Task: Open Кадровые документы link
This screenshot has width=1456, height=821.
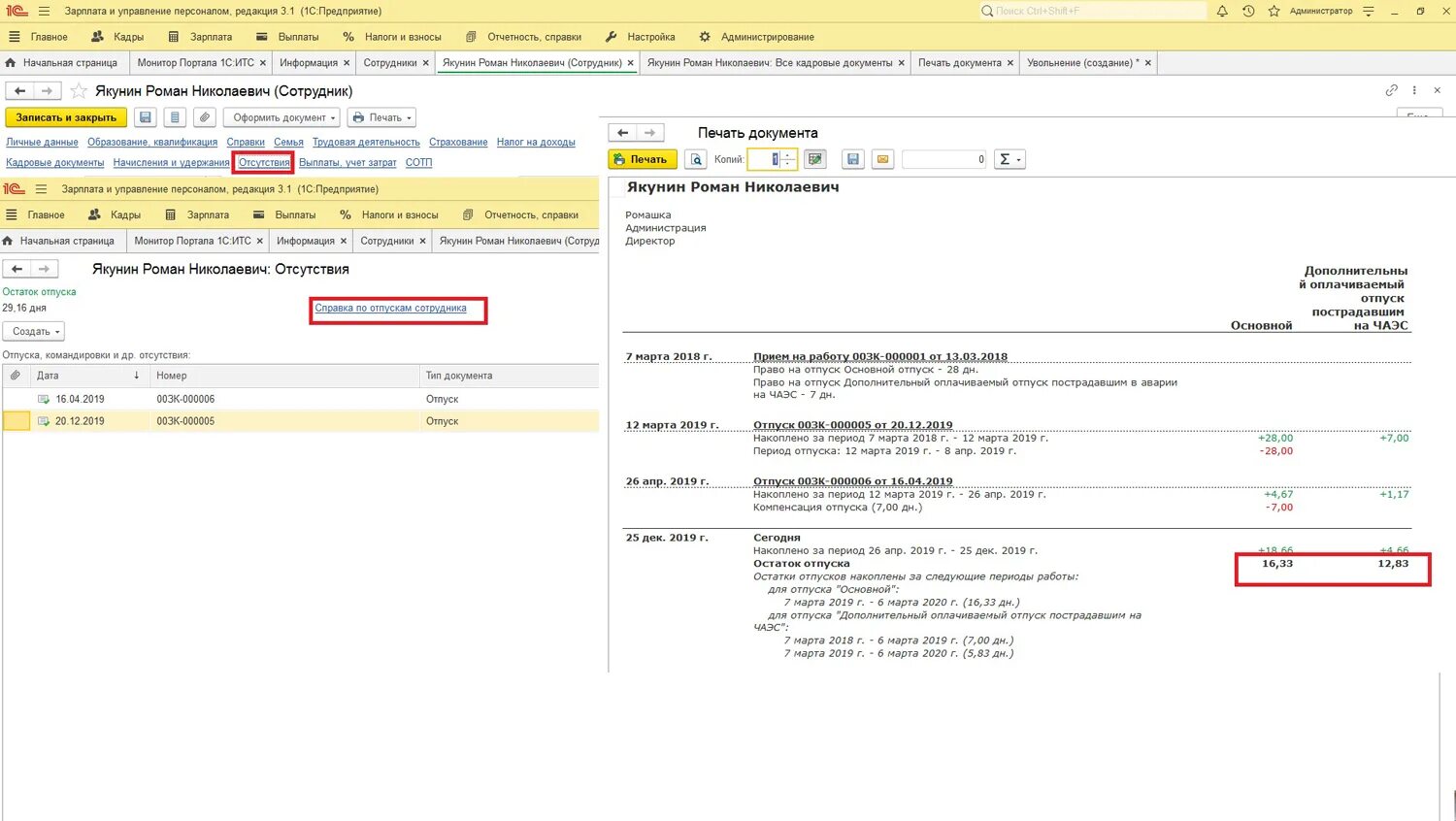Action: point(54,162)
